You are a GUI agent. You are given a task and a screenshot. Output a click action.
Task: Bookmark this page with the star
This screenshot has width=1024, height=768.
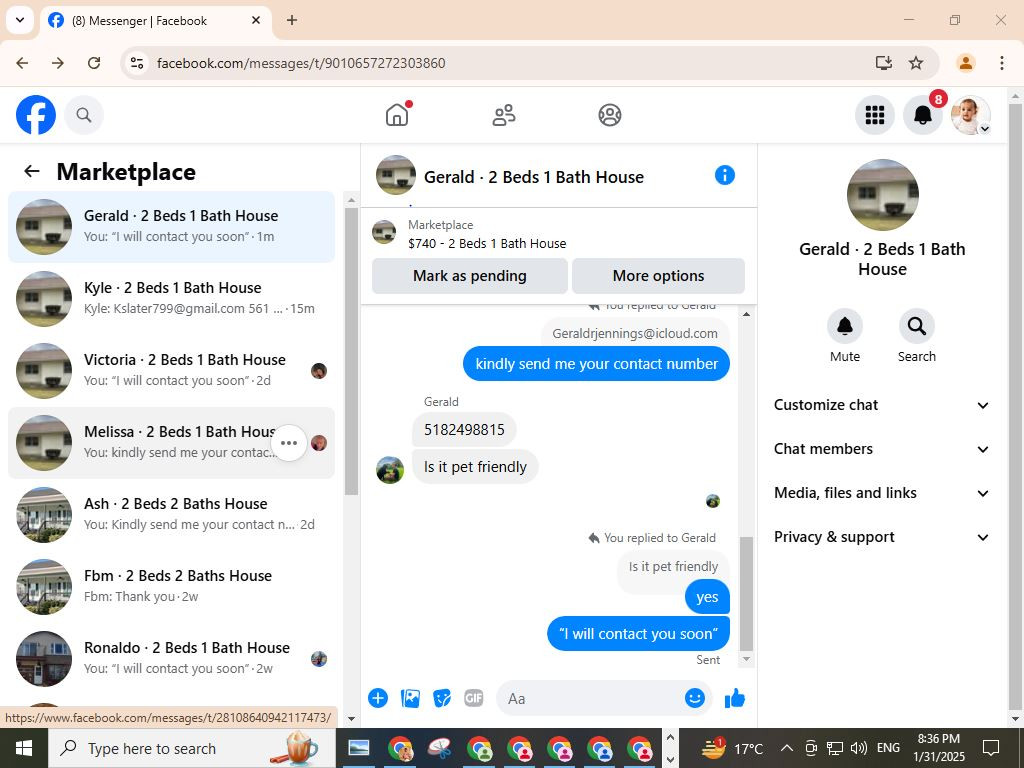[916, 63]
